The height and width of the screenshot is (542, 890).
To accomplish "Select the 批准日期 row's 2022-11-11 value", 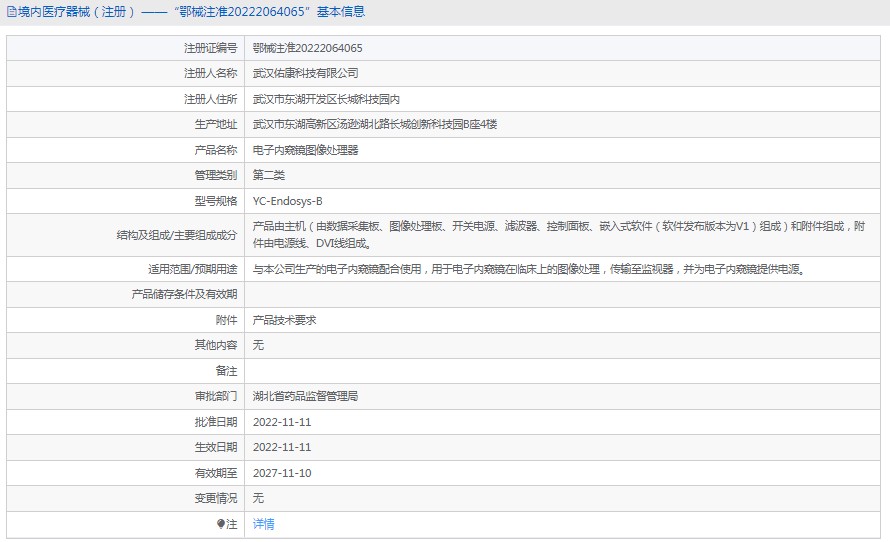I will tap(282, 422).
